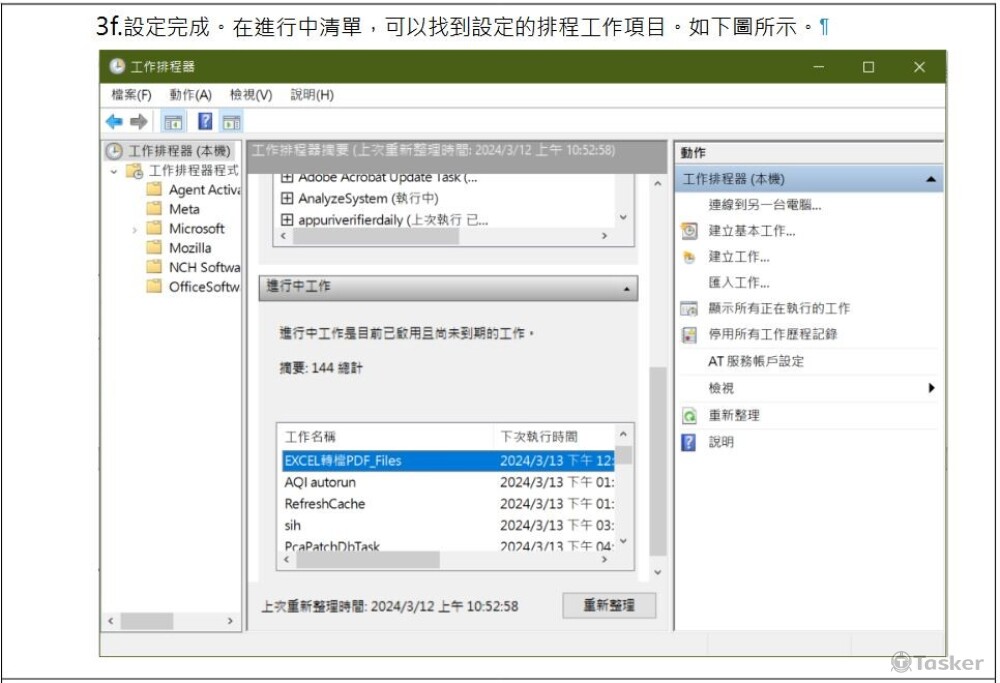Click the 重新整理 green refresh icon

[689, 414]
